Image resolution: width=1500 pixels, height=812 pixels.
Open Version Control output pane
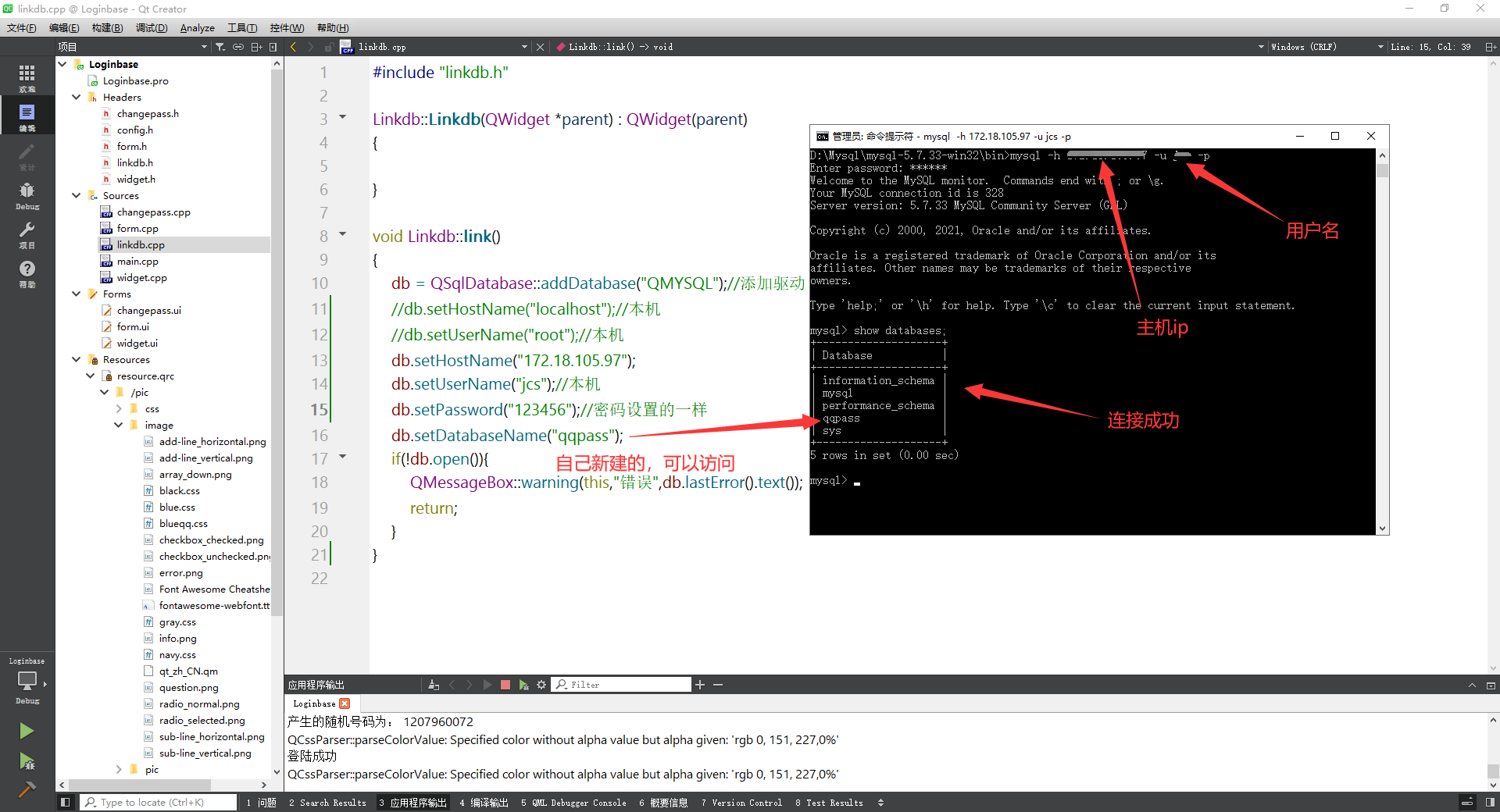pos(741,803)
